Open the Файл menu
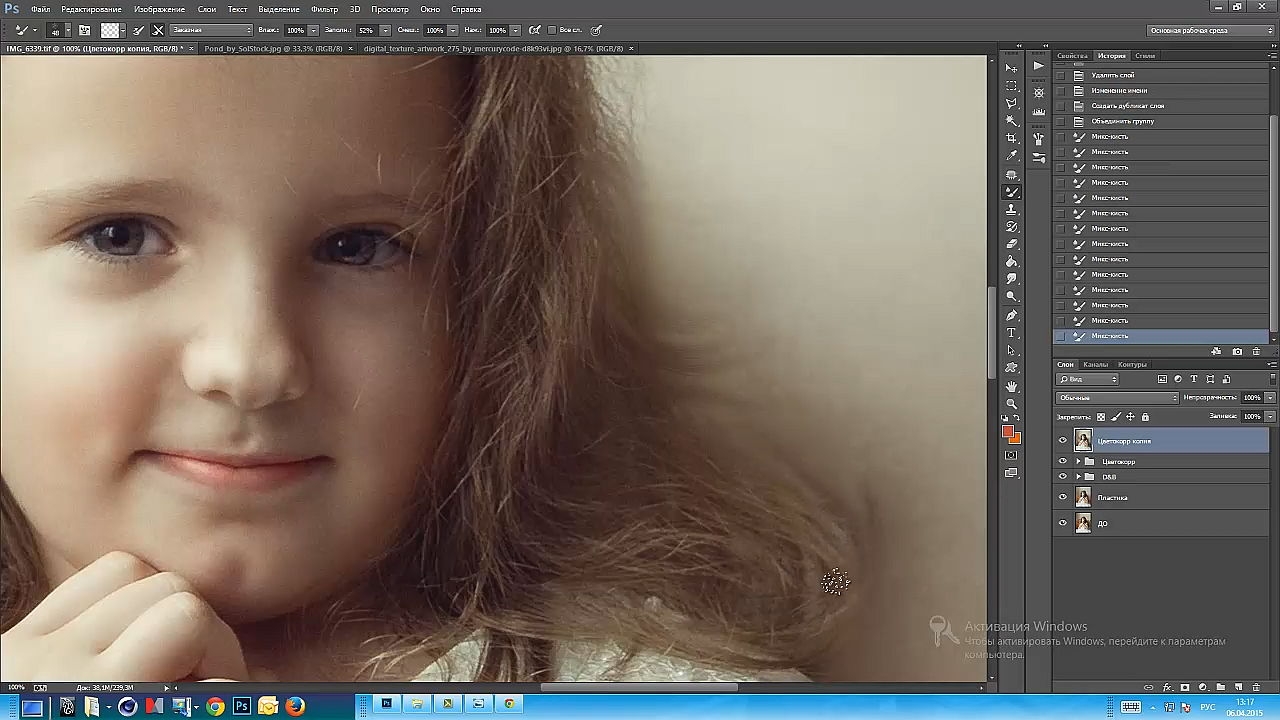The width and height of the screenshot is (1280, 720). [x=40, y=9]
